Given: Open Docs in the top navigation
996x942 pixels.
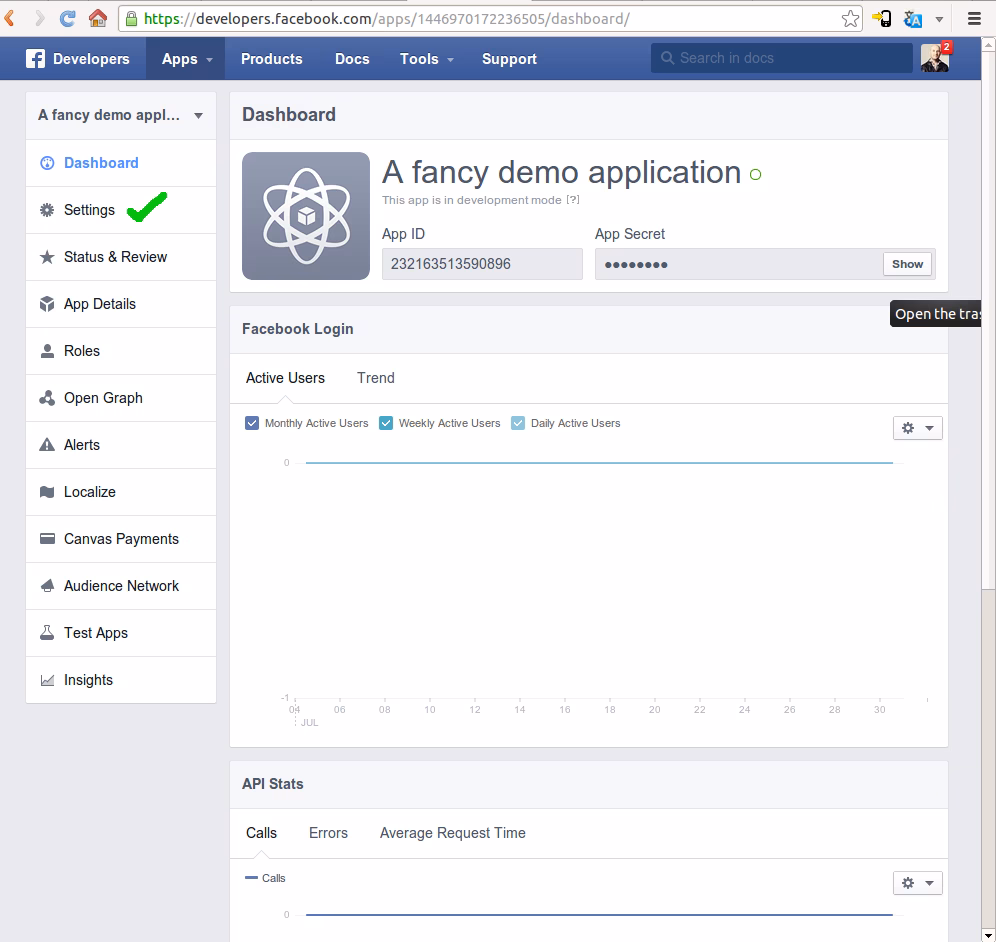Looking at the screenshot, I should point(353,59).
